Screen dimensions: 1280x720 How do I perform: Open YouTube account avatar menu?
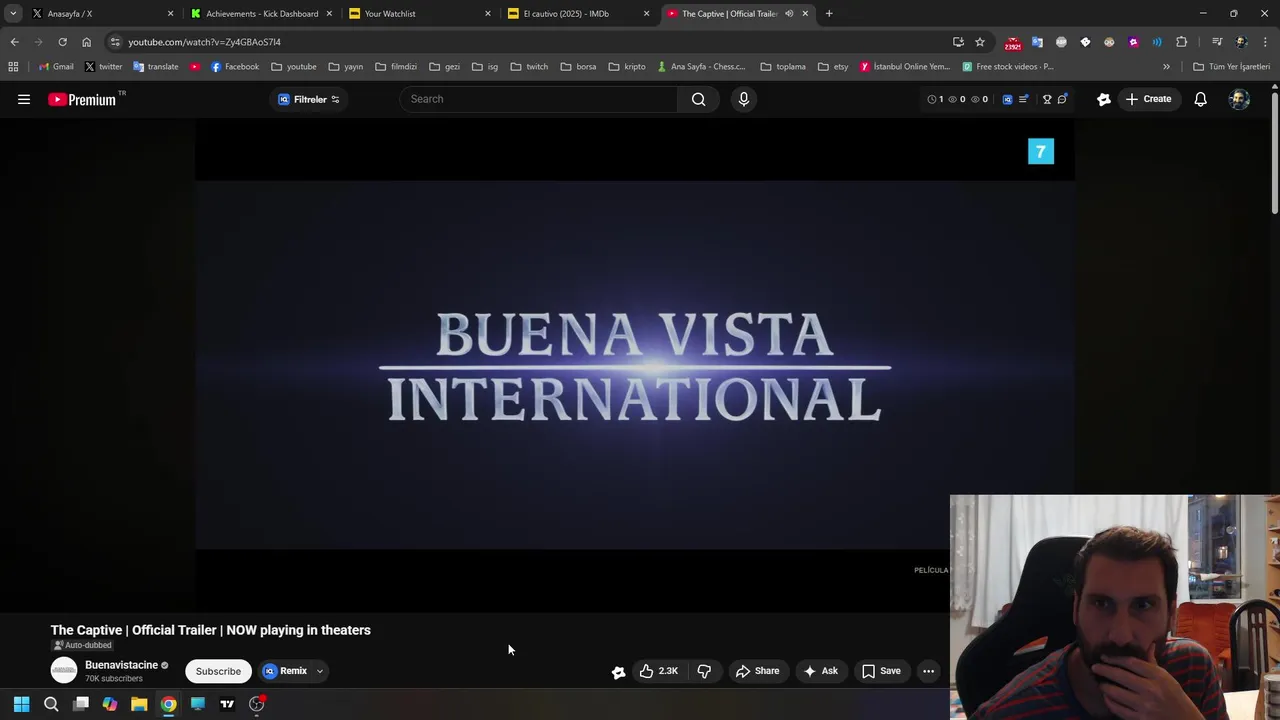tap(1239, 99)
